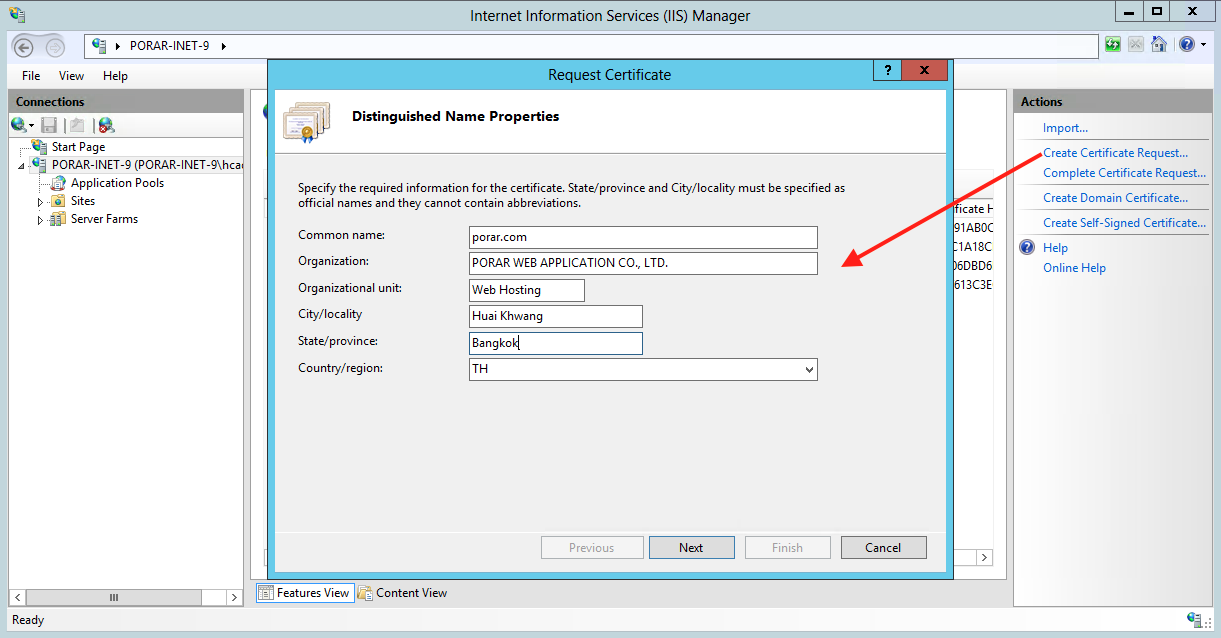Image resolution: width=1221 pixels, height=638 pixels.
Task: Click the Create New Connection globe icon
Action: pyautogui.click(x=19, y=125)
